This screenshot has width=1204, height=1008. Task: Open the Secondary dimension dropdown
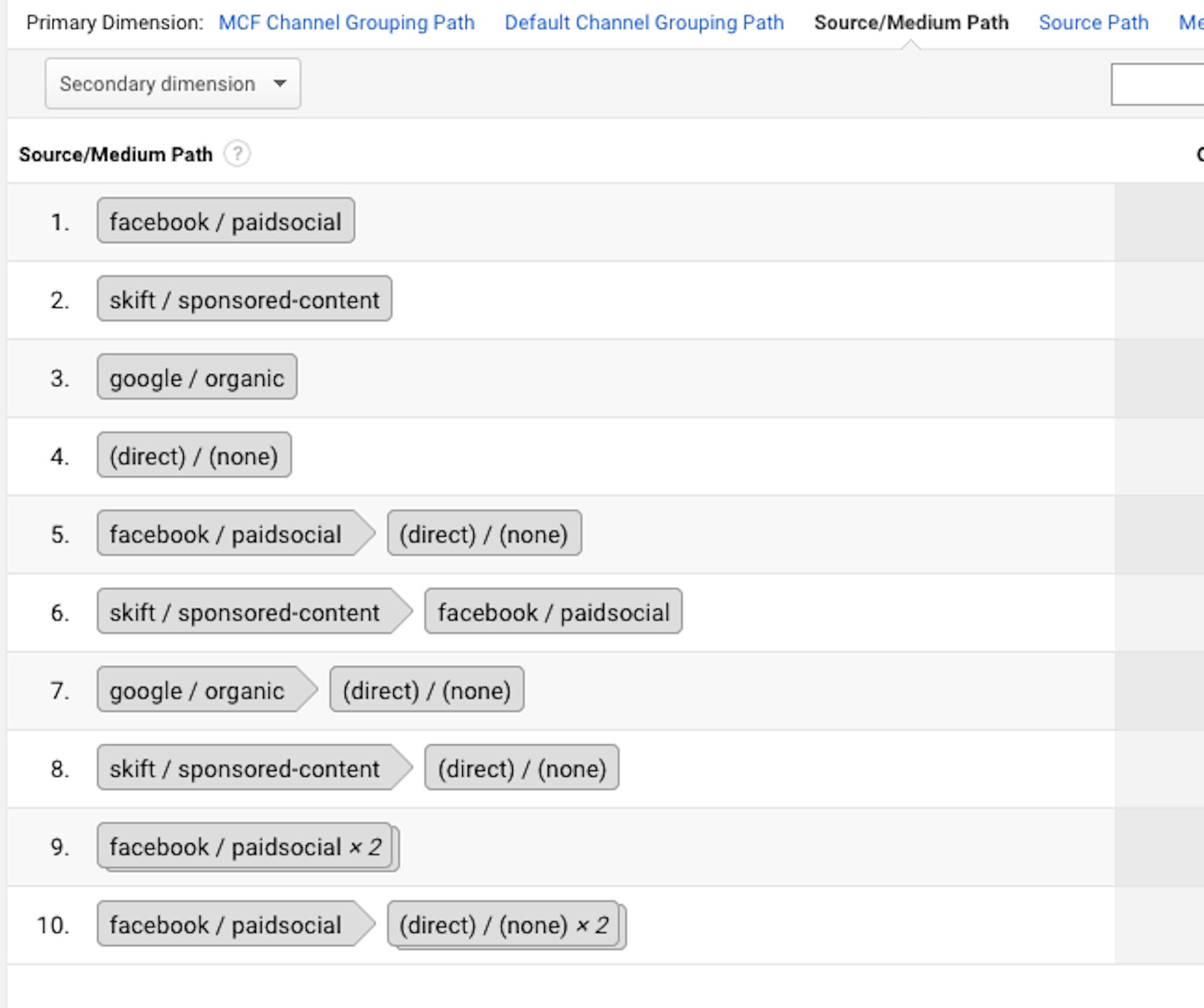(172, 83)
